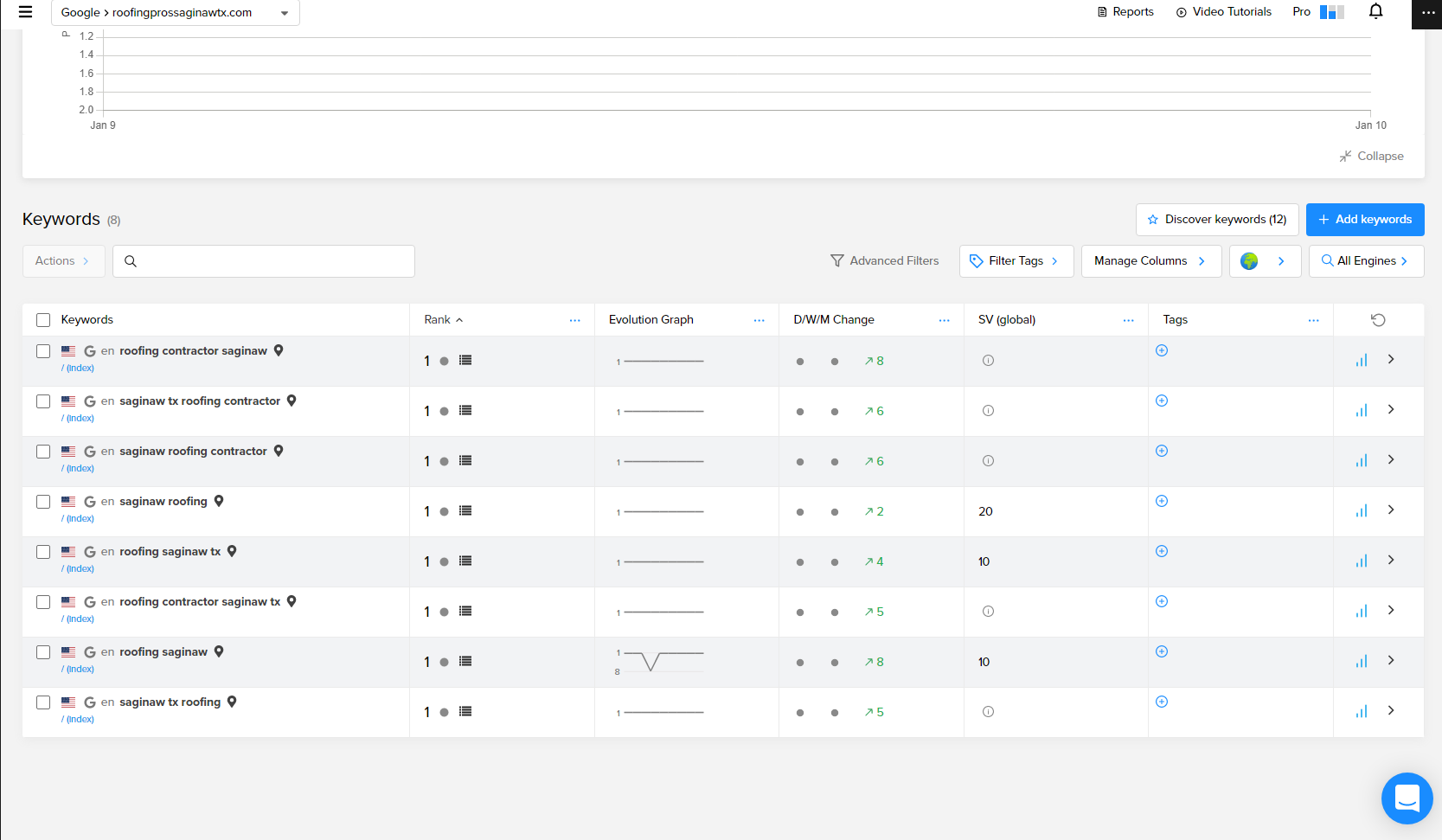Check the saginaw roofing contractor keyword row

pos(43,452)
